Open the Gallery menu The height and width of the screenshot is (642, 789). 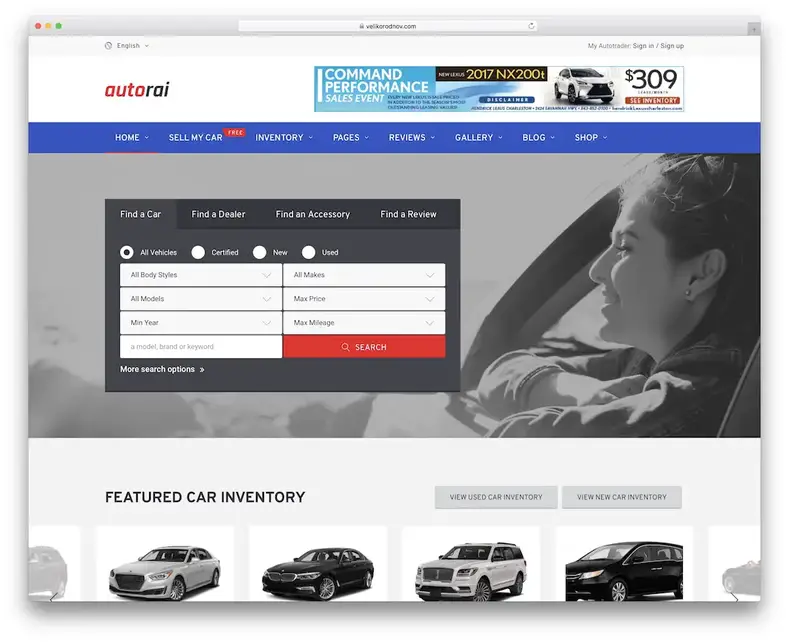point(479,137)
